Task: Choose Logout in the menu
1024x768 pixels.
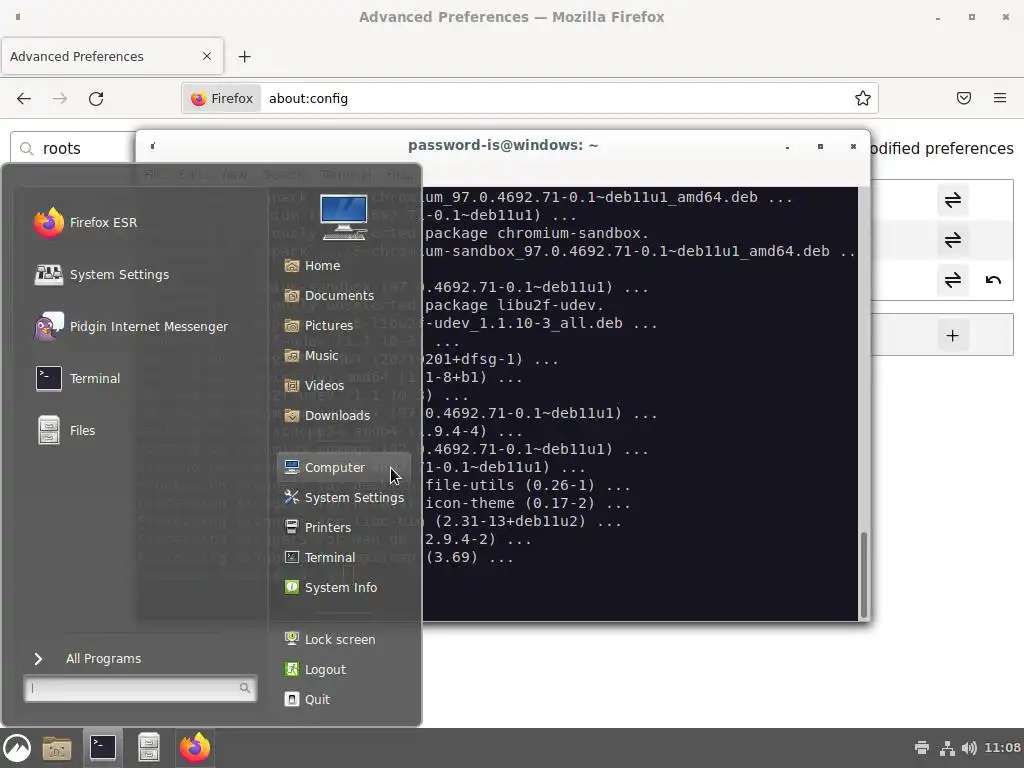Action: 315,669
